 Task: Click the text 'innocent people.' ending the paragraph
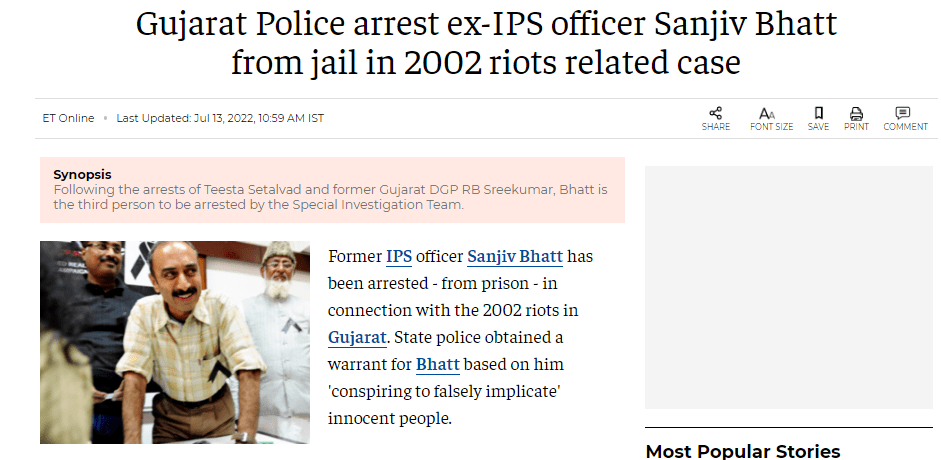tap(390, 418)
